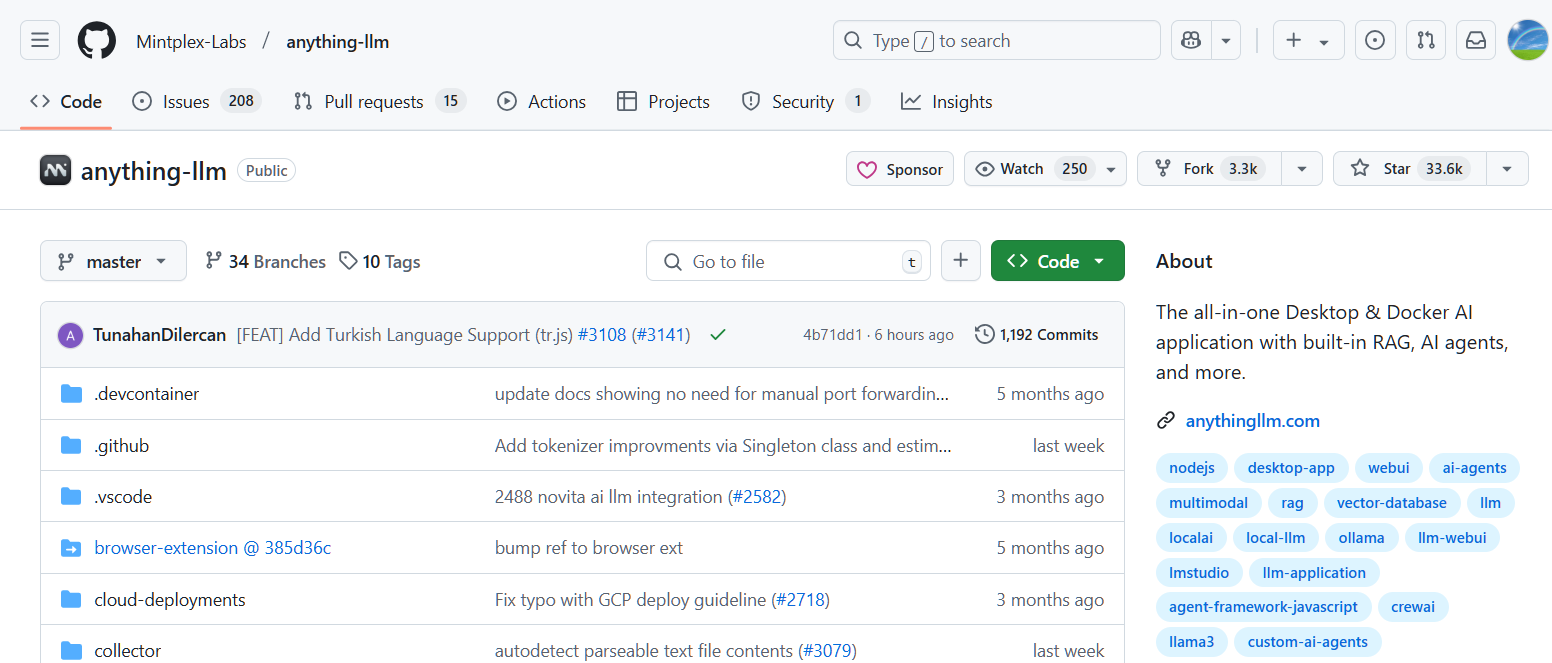Open TunahanDilercan author avatar

point(70,335)
